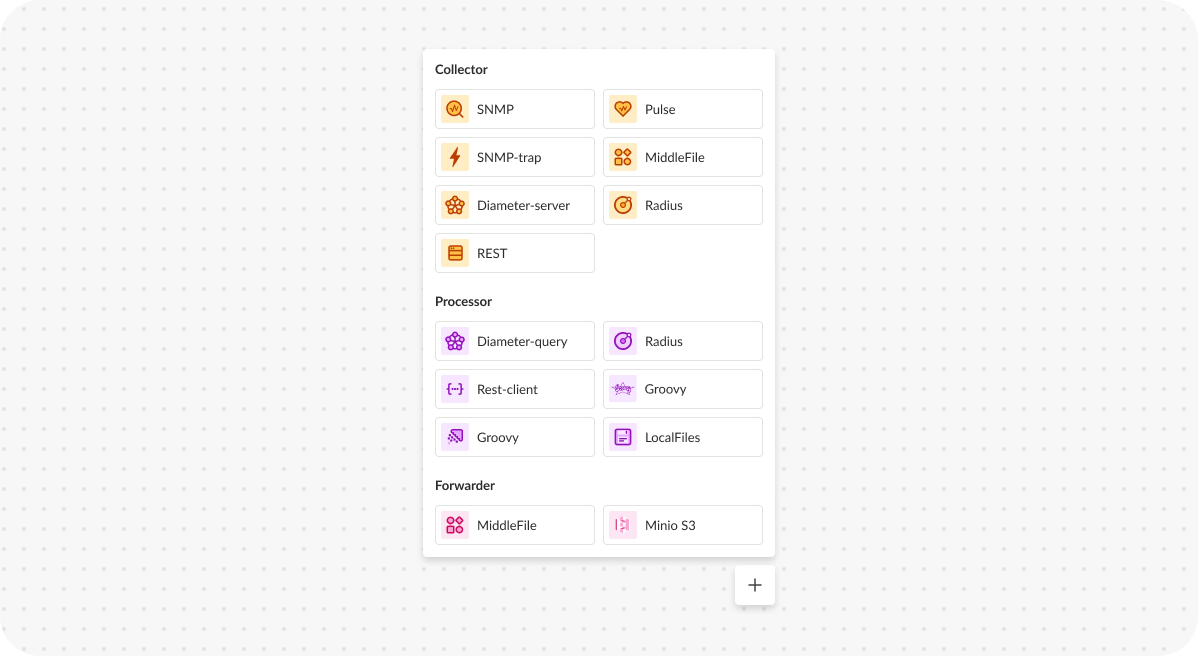
Task: Click the purple Processor Radius icon
Action: click(623, 341)
